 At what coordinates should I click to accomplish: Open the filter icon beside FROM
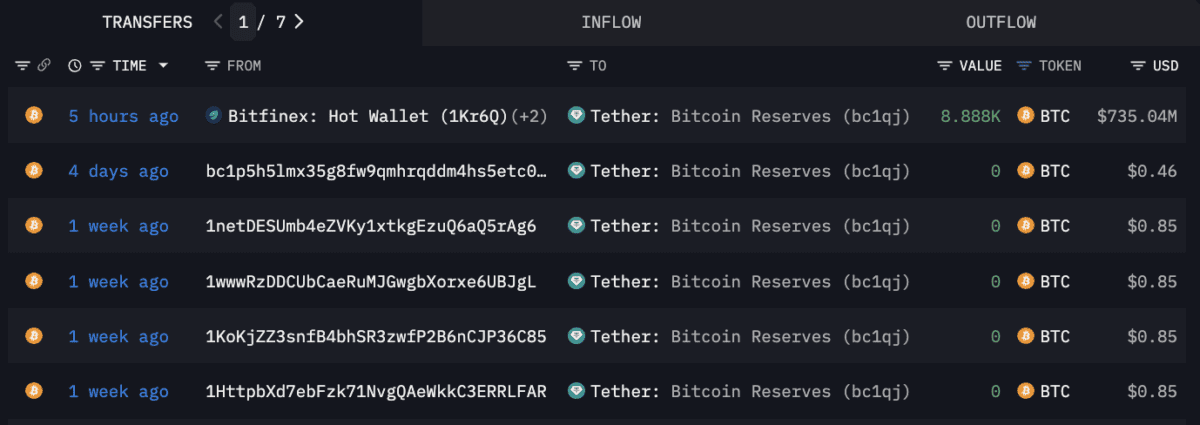(x=212, y=66)
